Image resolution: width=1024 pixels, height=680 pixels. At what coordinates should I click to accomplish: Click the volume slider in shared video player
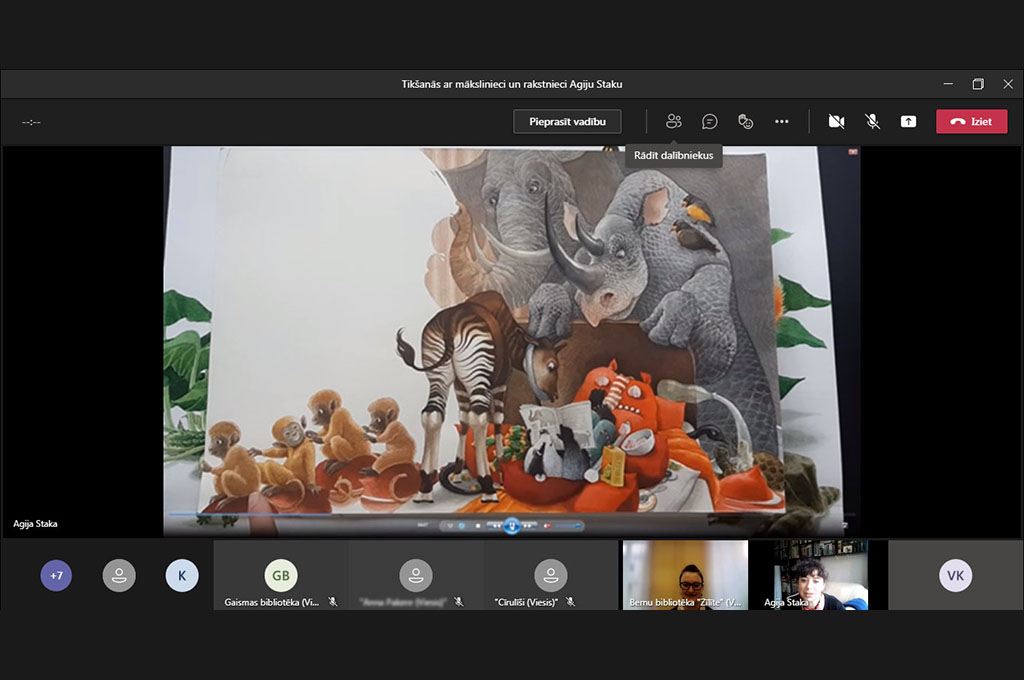[568, 525]
